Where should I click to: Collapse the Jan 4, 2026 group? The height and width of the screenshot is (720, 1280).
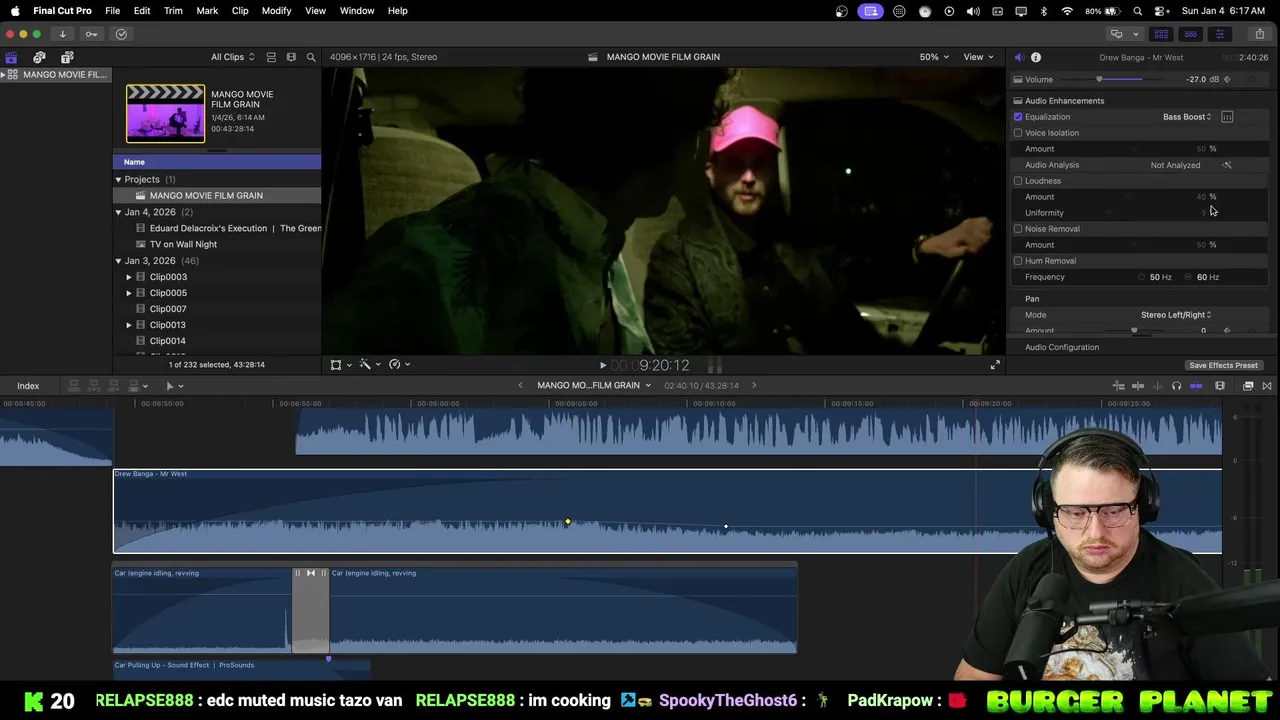[118, 212]
